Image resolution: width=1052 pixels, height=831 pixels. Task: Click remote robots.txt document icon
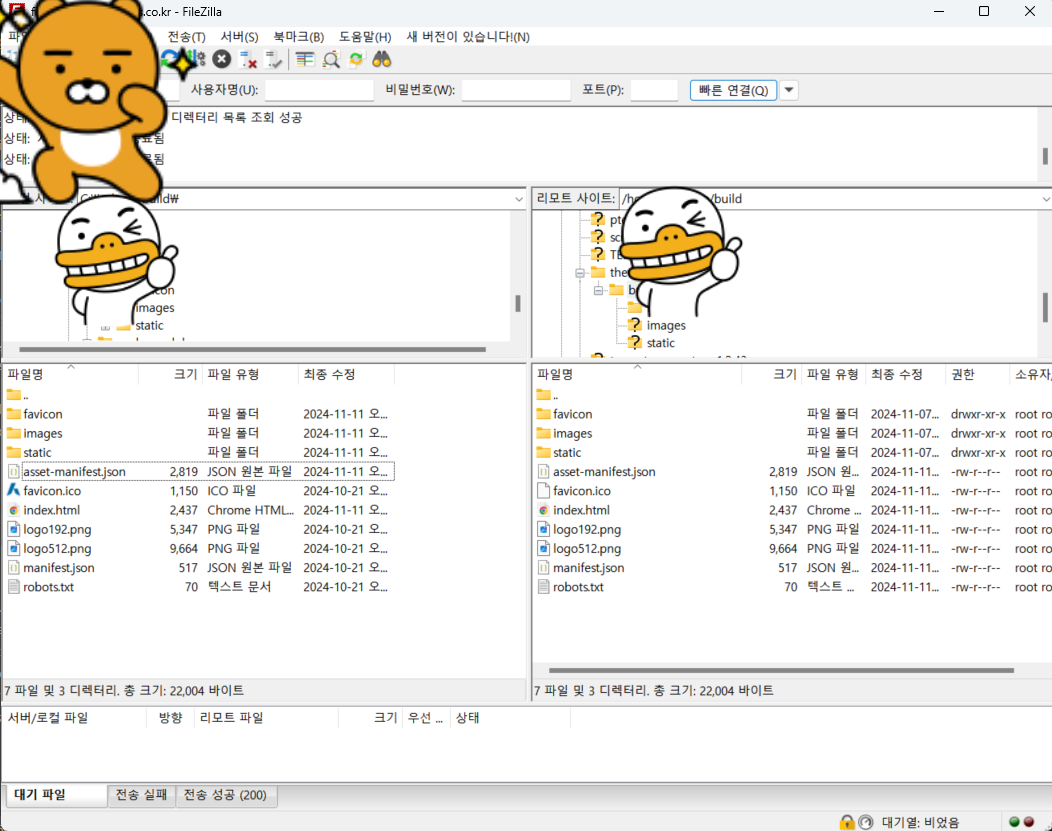click(x=543, y=587)
